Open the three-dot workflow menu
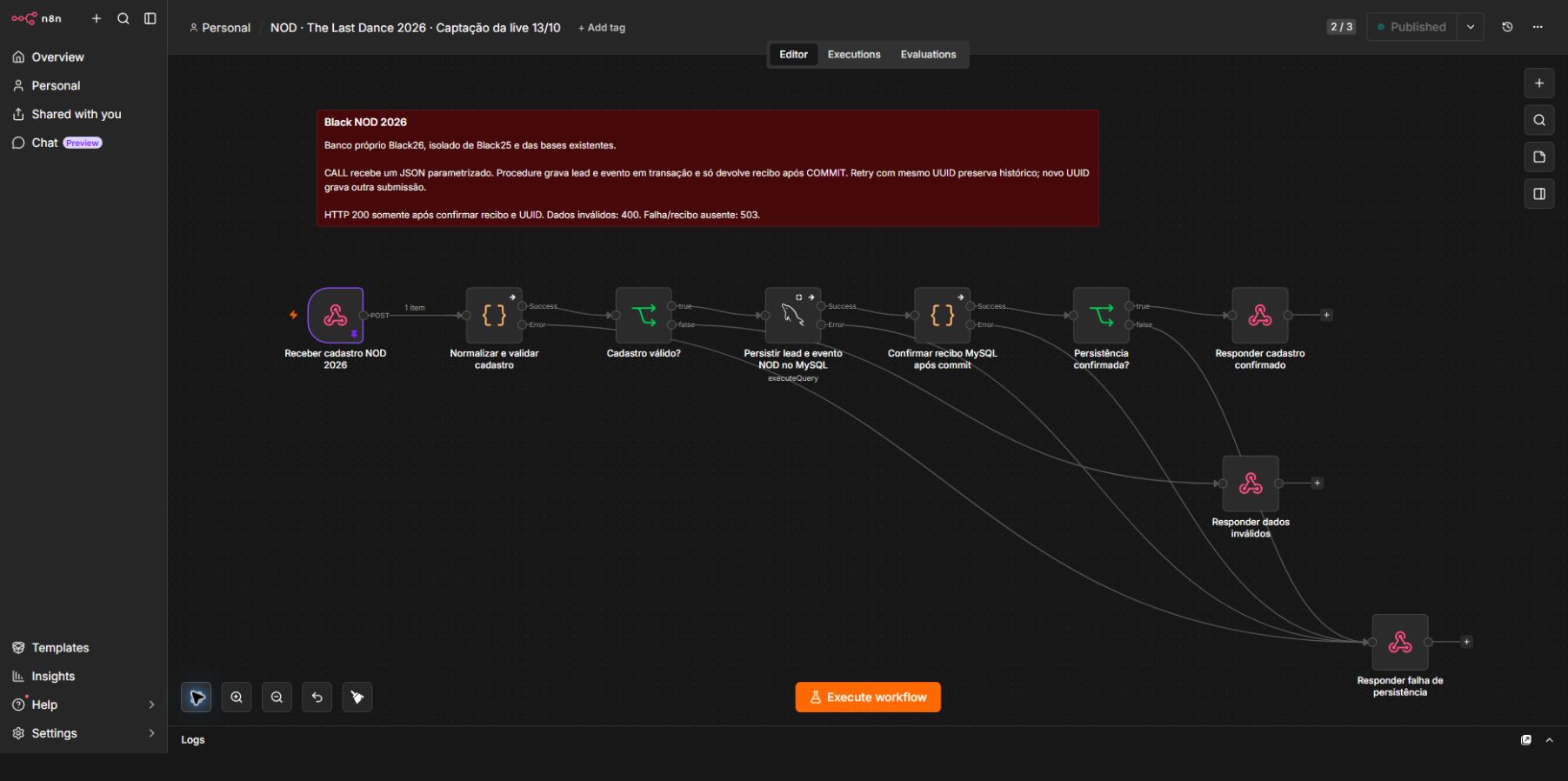1568x781 pixels. tap(1538, 27)
